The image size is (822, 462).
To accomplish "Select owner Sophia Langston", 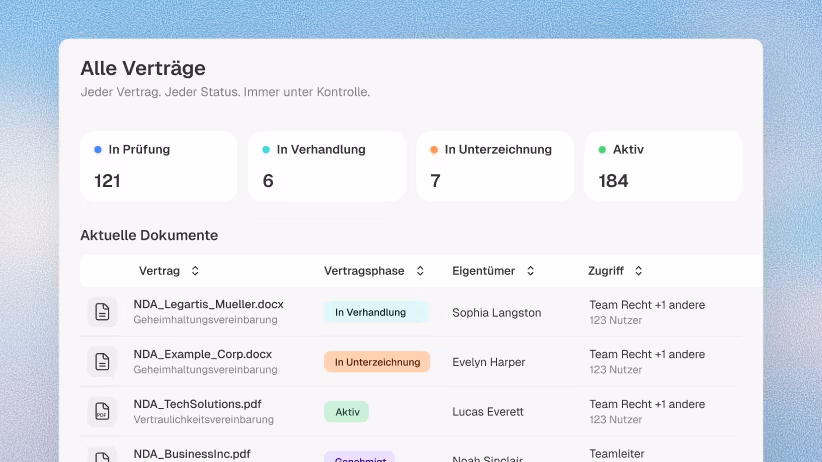I will [x=496, y=313].
